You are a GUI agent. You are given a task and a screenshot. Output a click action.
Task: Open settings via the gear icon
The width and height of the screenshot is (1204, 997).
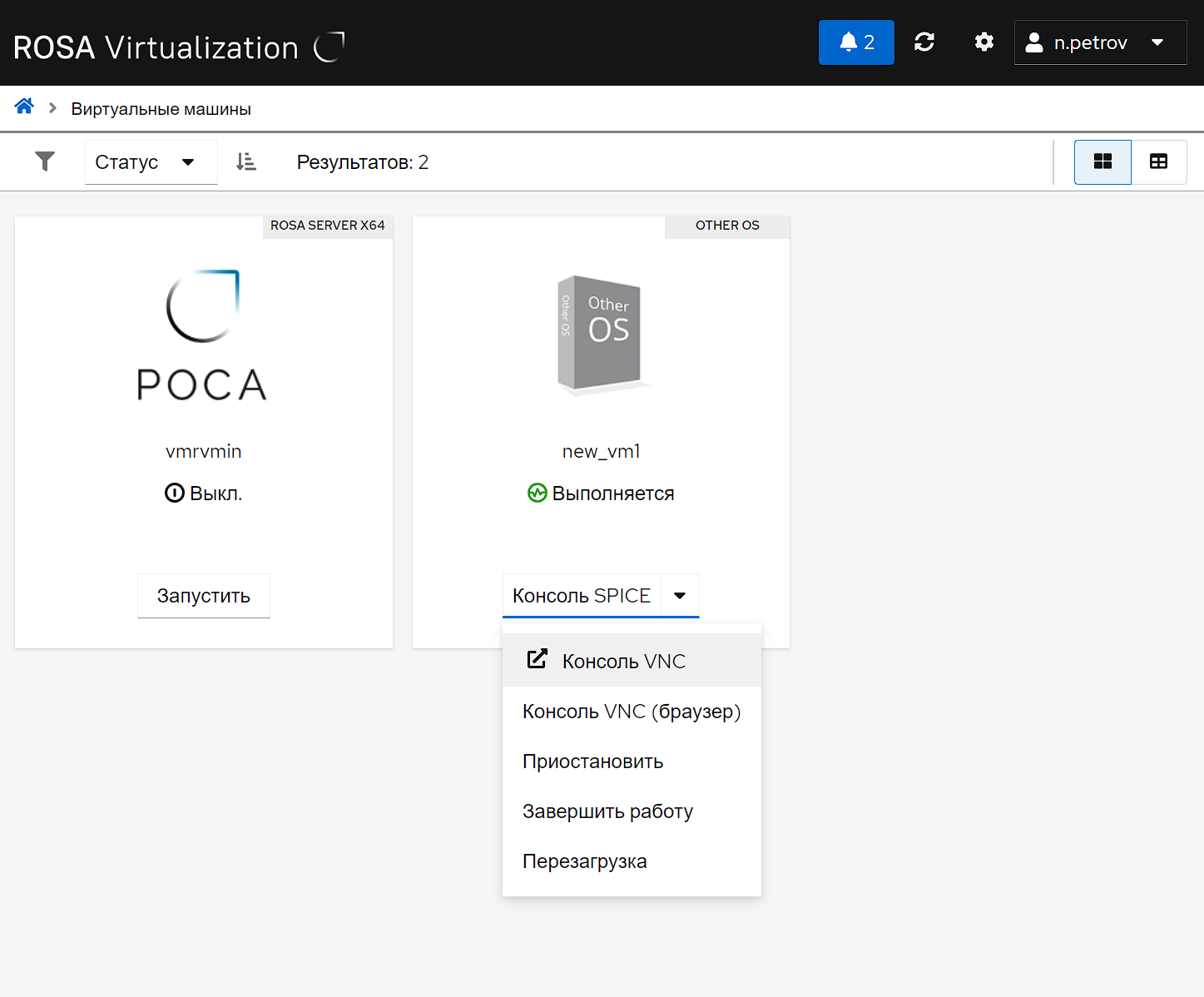coord(984,42)
